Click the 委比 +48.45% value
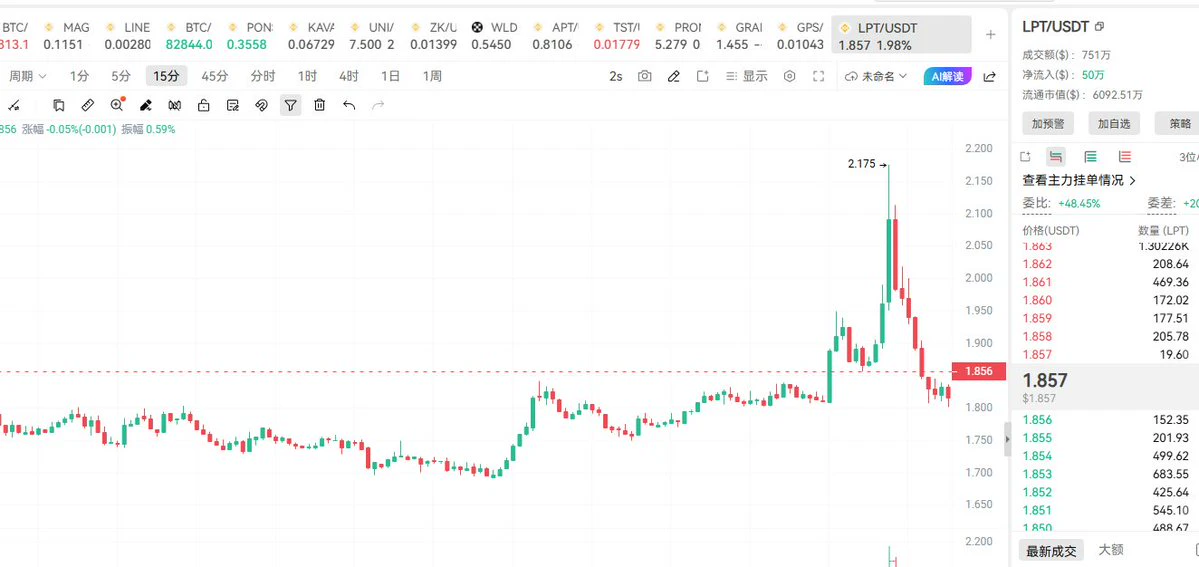 (1079, 204)
